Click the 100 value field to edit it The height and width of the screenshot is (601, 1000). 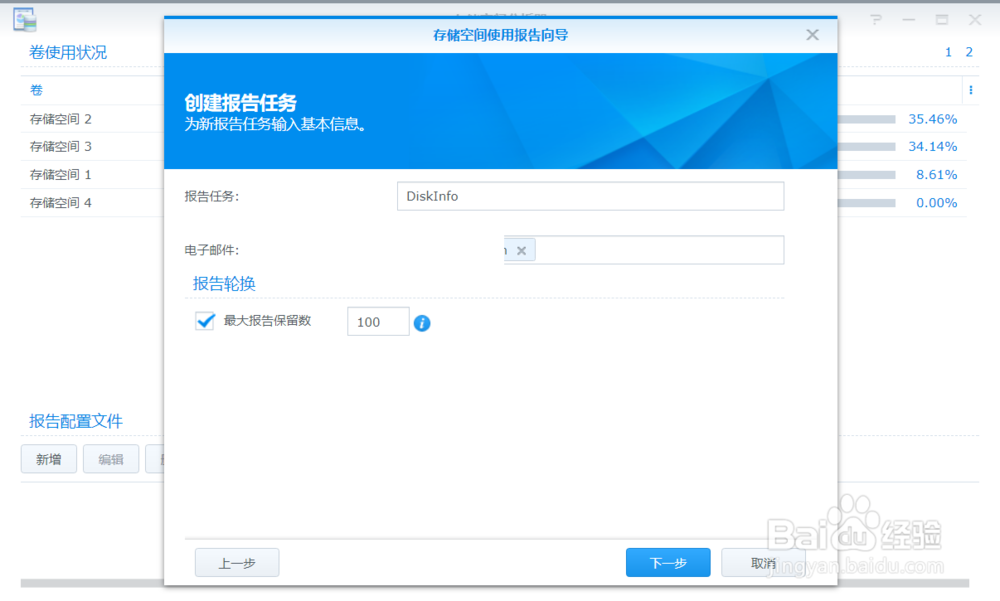pos(378,321)
